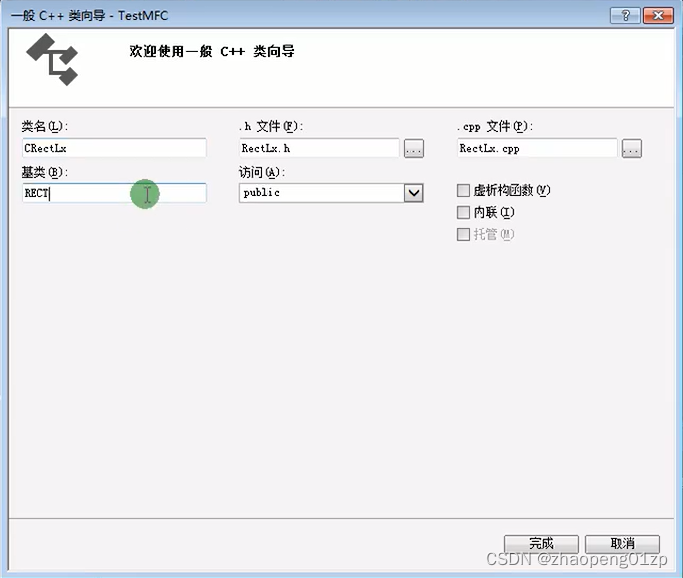Click the 访问(A) label

(x=262, y=172)
